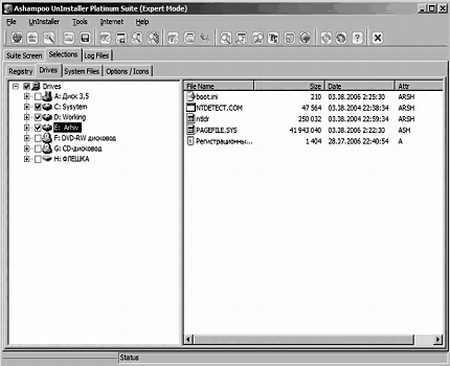The height and width of the screenshot is (366, 450).
Task: Click the black X toolbar icon
Action: [377, 38]
